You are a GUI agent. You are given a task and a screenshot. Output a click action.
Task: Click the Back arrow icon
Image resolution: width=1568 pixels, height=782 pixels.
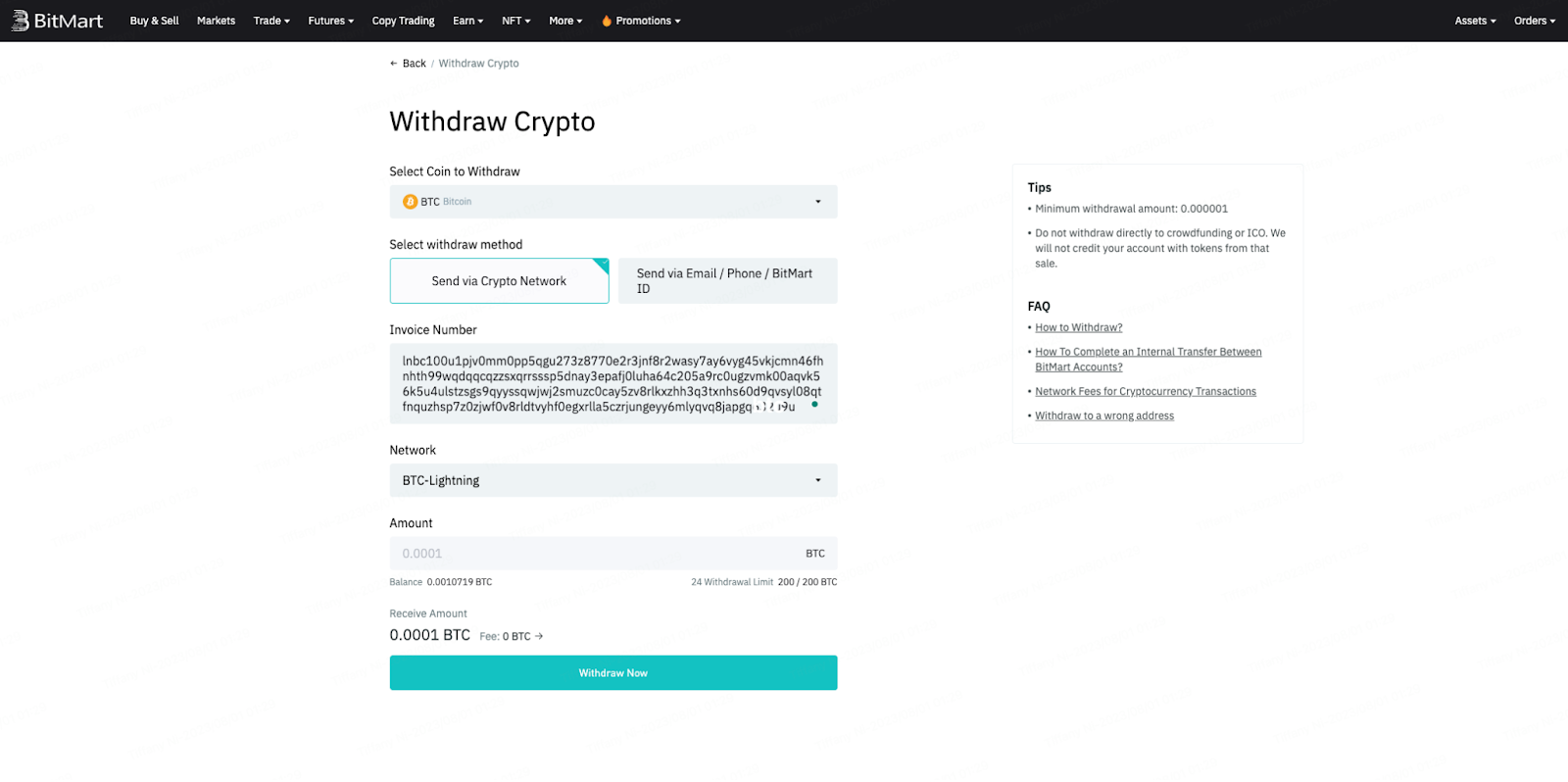click(394, 64)
